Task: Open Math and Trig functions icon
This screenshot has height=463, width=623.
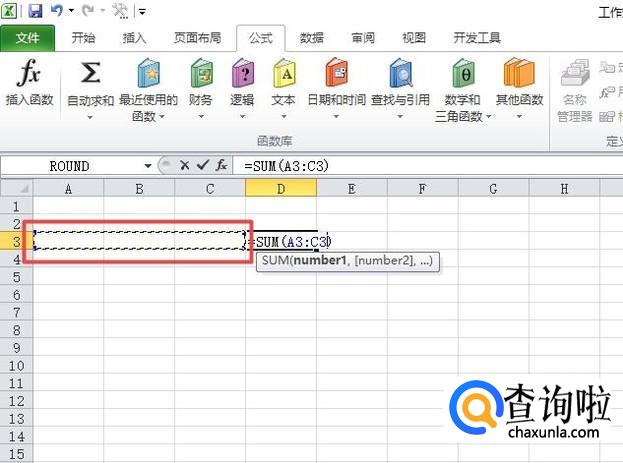Action: pos(463,73)
